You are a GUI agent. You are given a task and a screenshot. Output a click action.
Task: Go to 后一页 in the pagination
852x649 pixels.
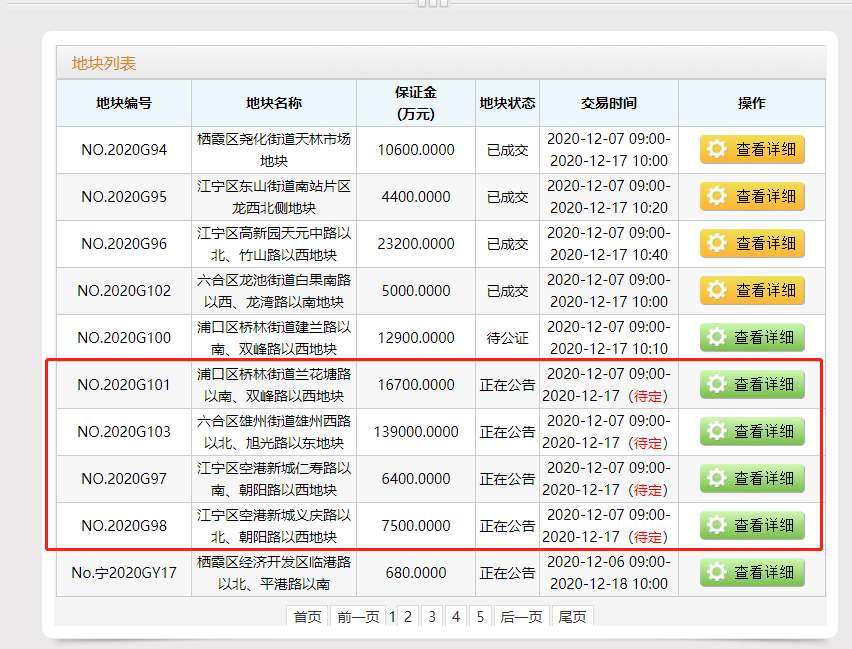pos(520,617)
